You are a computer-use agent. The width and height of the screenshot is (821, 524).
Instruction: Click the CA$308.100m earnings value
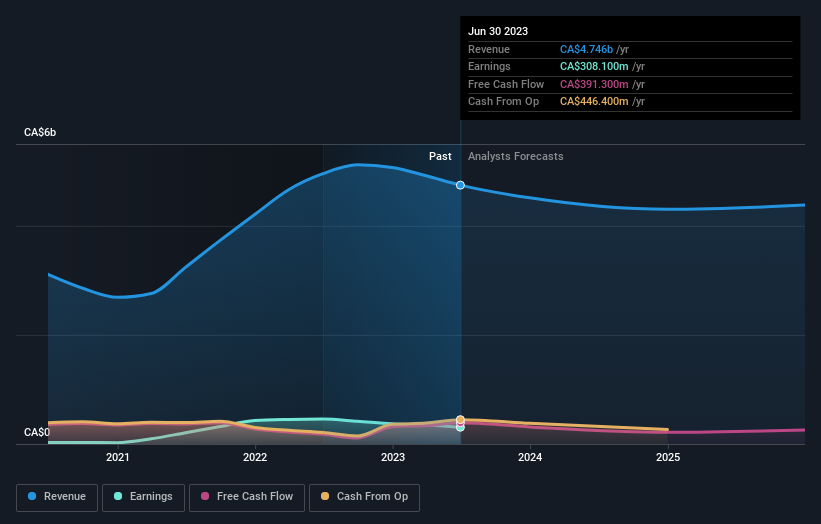tap(594, 66)
